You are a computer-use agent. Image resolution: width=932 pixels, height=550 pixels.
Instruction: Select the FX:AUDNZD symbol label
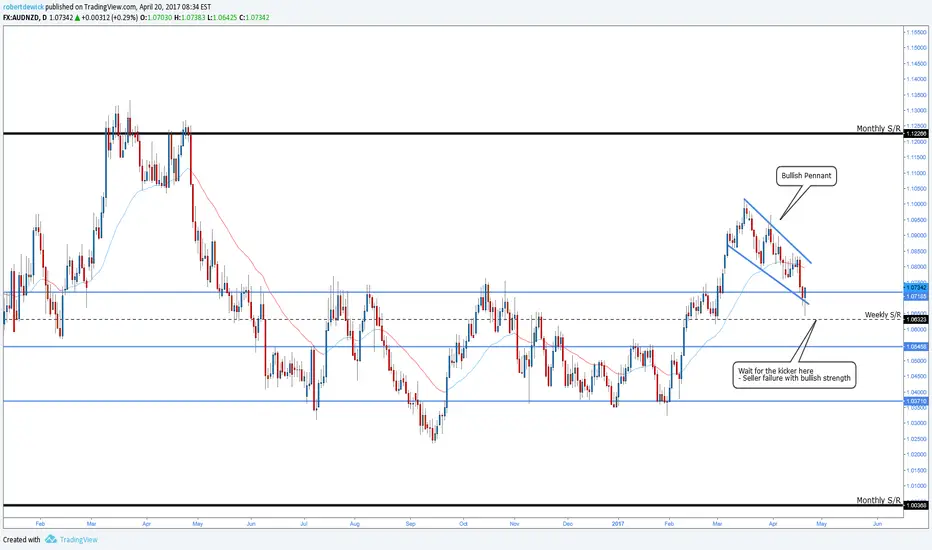(21, 18)
